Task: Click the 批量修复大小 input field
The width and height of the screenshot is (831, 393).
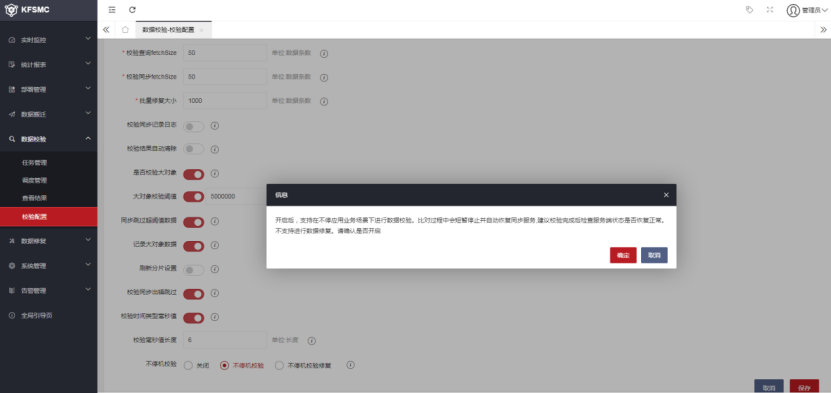Action: (x=225, y=101)
